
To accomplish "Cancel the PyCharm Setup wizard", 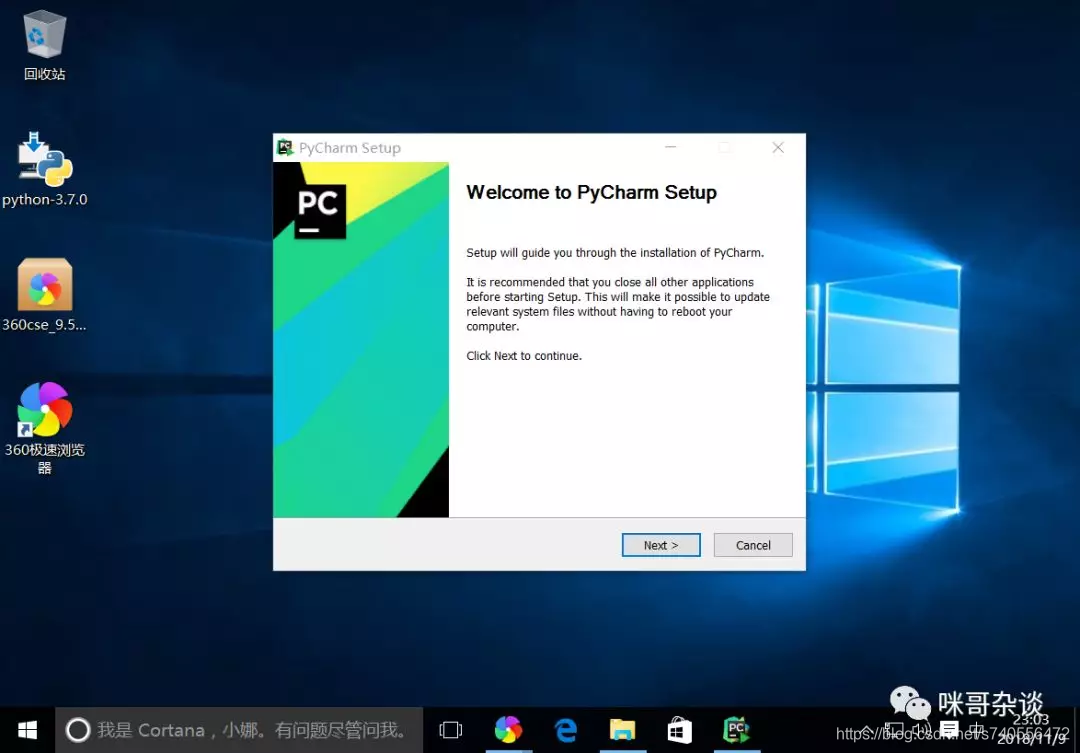I will point(753,545).
